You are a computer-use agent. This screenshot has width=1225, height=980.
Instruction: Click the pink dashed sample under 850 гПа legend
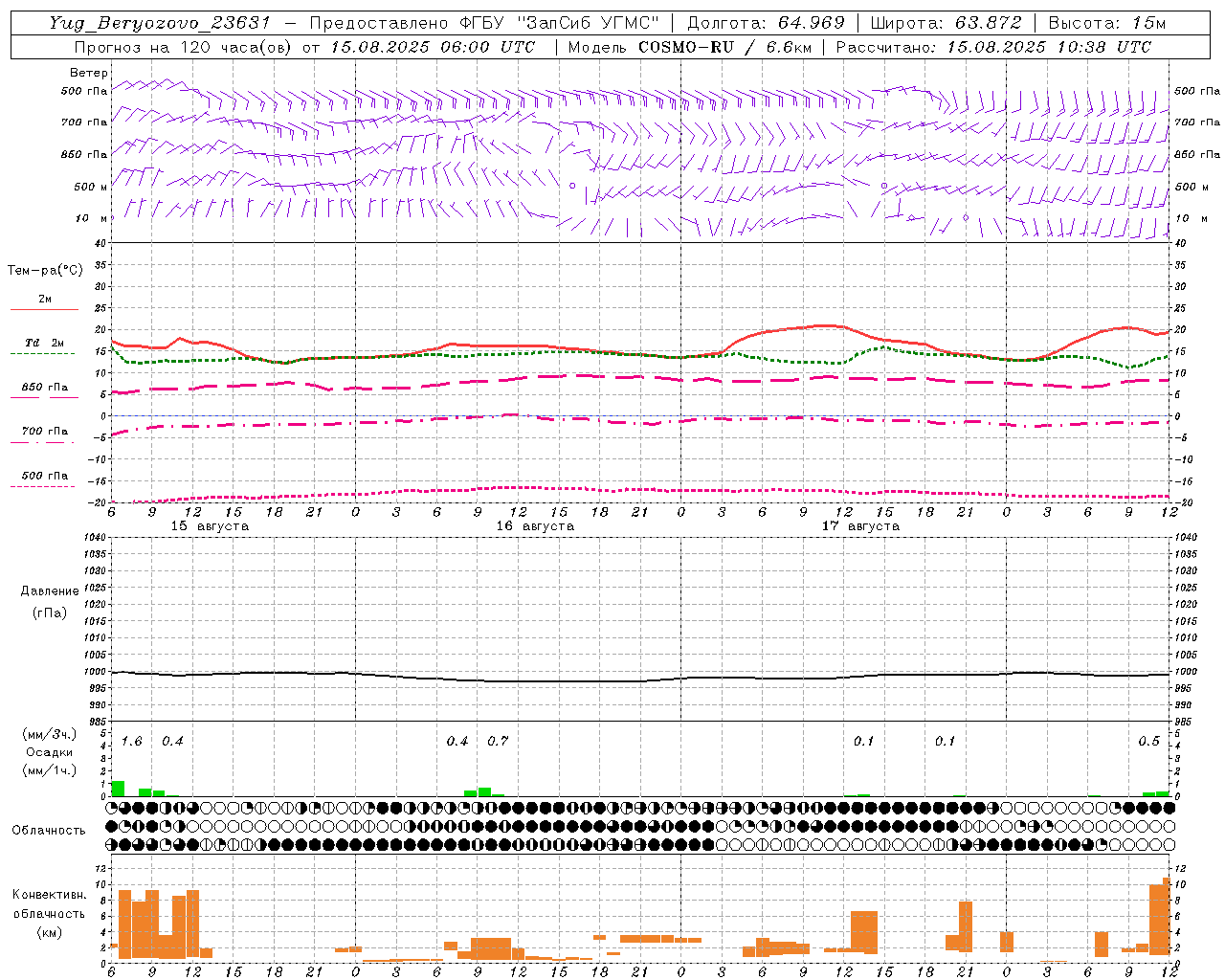[44, 397]
